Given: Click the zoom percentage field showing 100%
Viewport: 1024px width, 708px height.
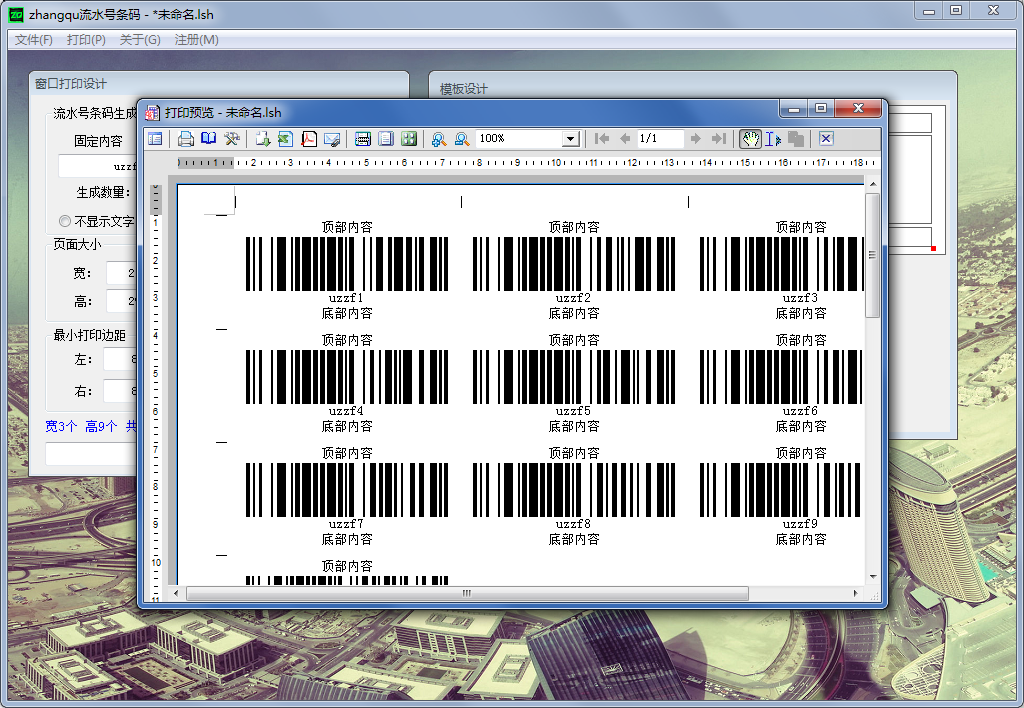Looking at the screenshot, I should click(520, 138).
